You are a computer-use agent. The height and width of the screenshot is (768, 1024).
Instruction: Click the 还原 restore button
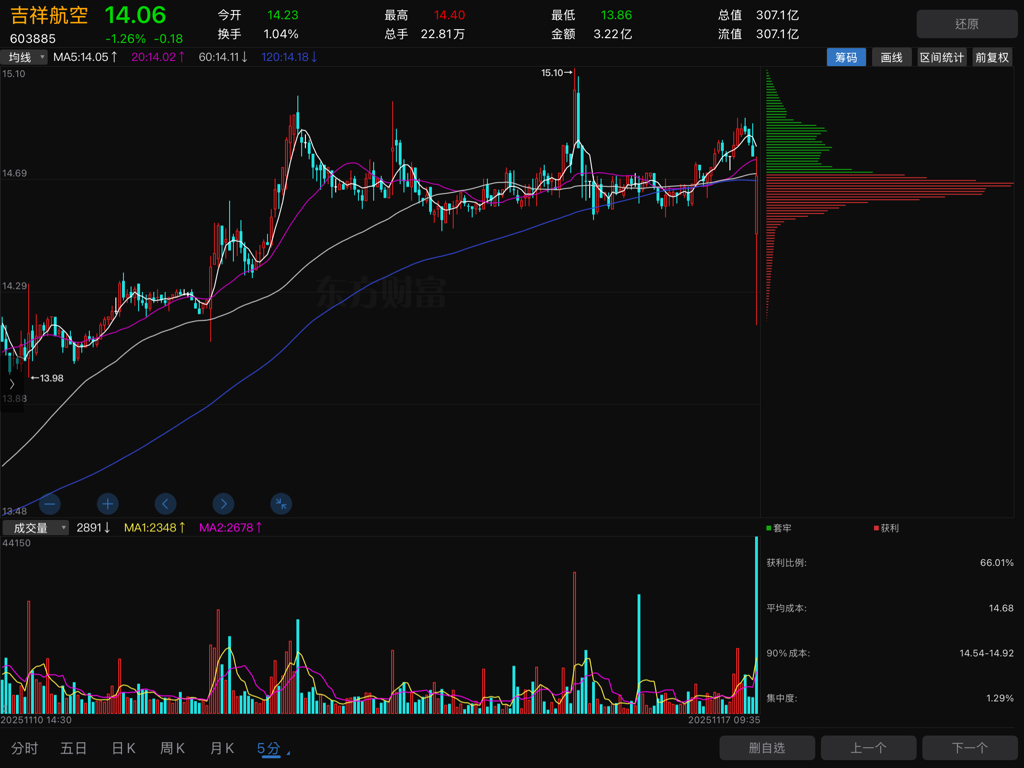pyautogui.click(x=967, y=24)
